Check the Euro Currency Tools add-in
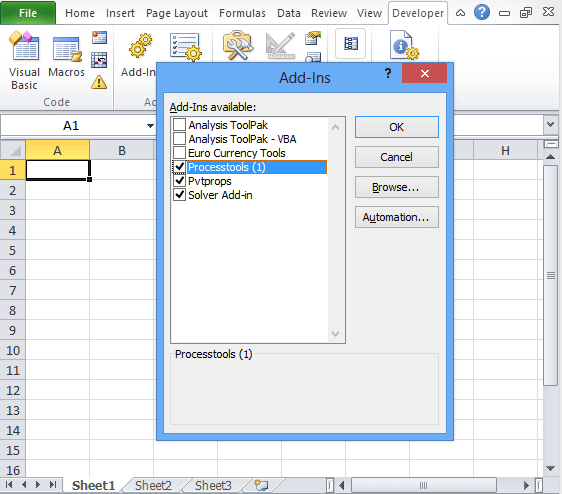The width and height of the screenshot is (562, 494). tap(179, 153)
